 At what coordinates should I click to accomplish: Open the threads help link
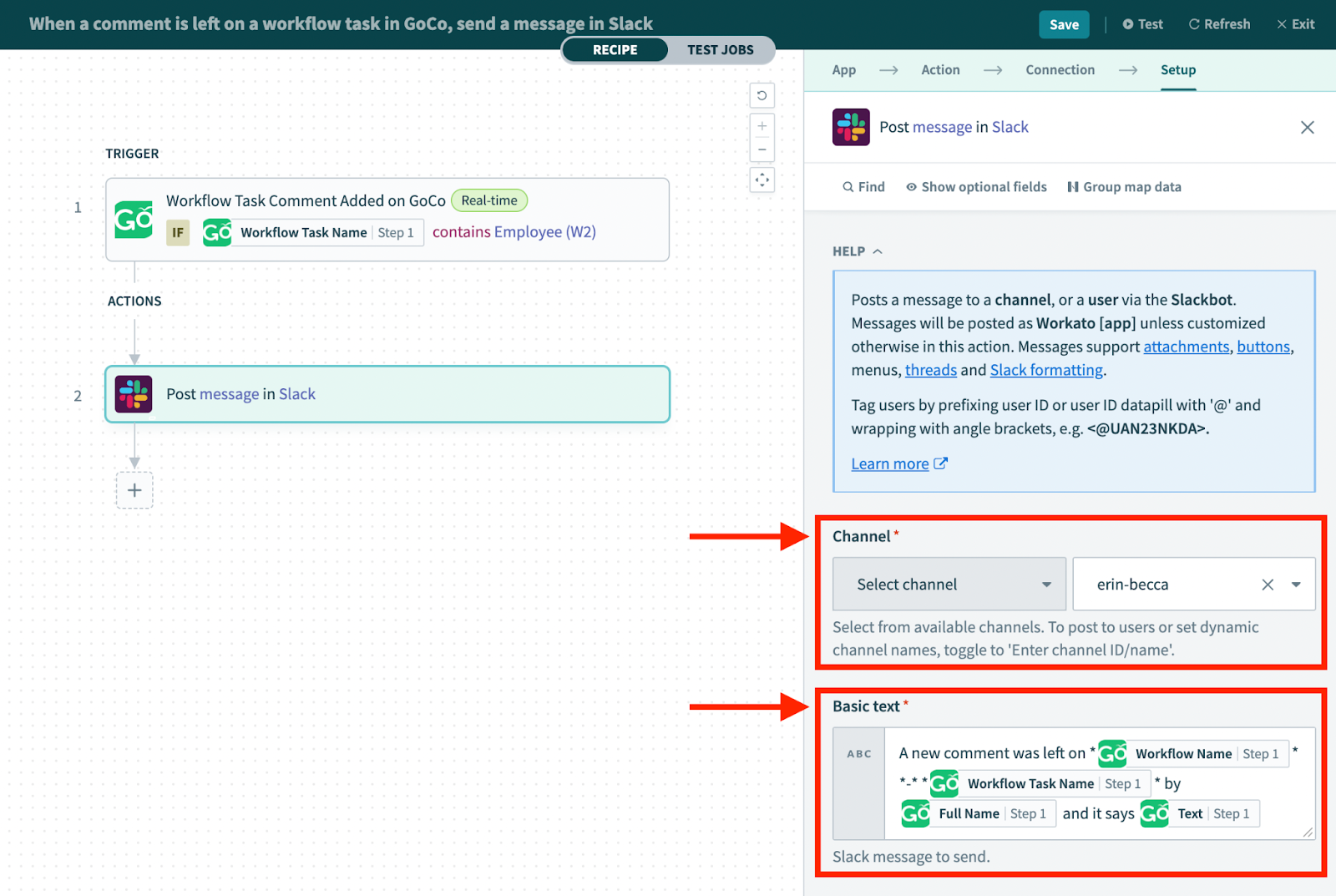[x=931, y=370]
